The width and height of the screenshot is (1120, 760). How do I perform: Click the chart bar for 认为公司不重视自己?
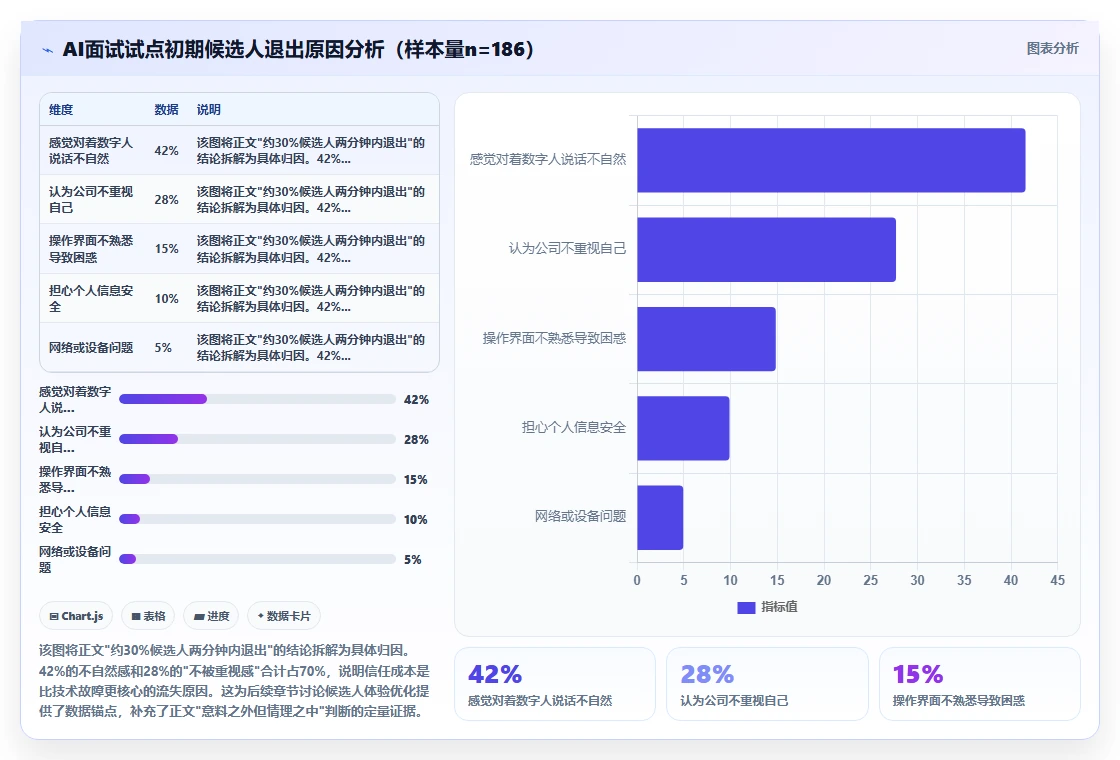[x=766, y=249]
